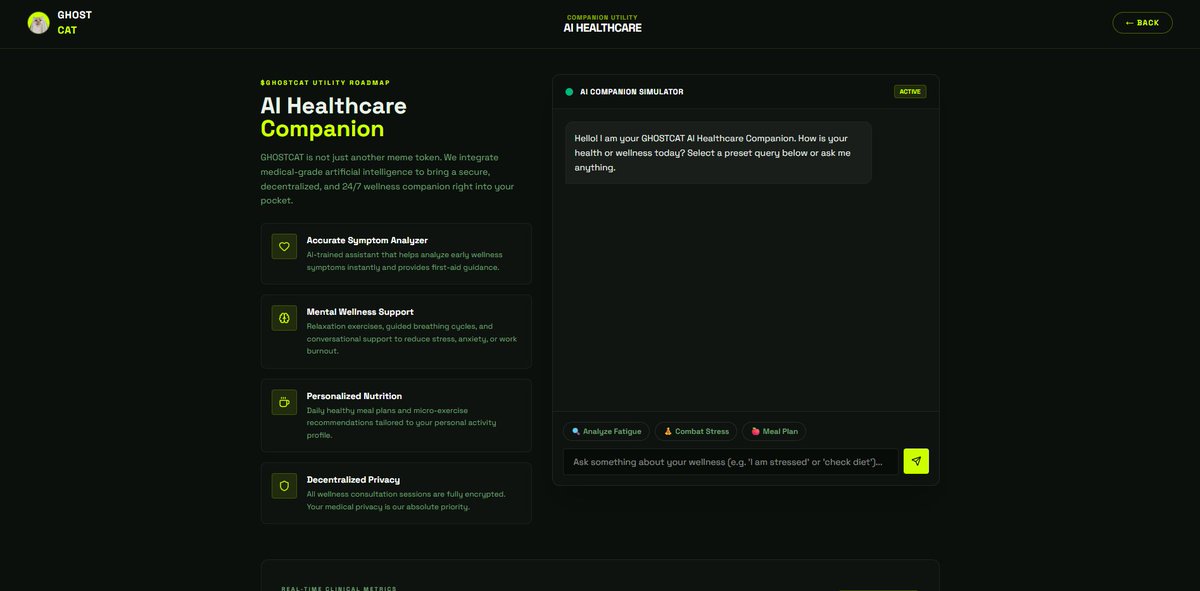1200x591 pixels.
Task: Click the green status dot in simulator header
Action: tap(569, 92)
